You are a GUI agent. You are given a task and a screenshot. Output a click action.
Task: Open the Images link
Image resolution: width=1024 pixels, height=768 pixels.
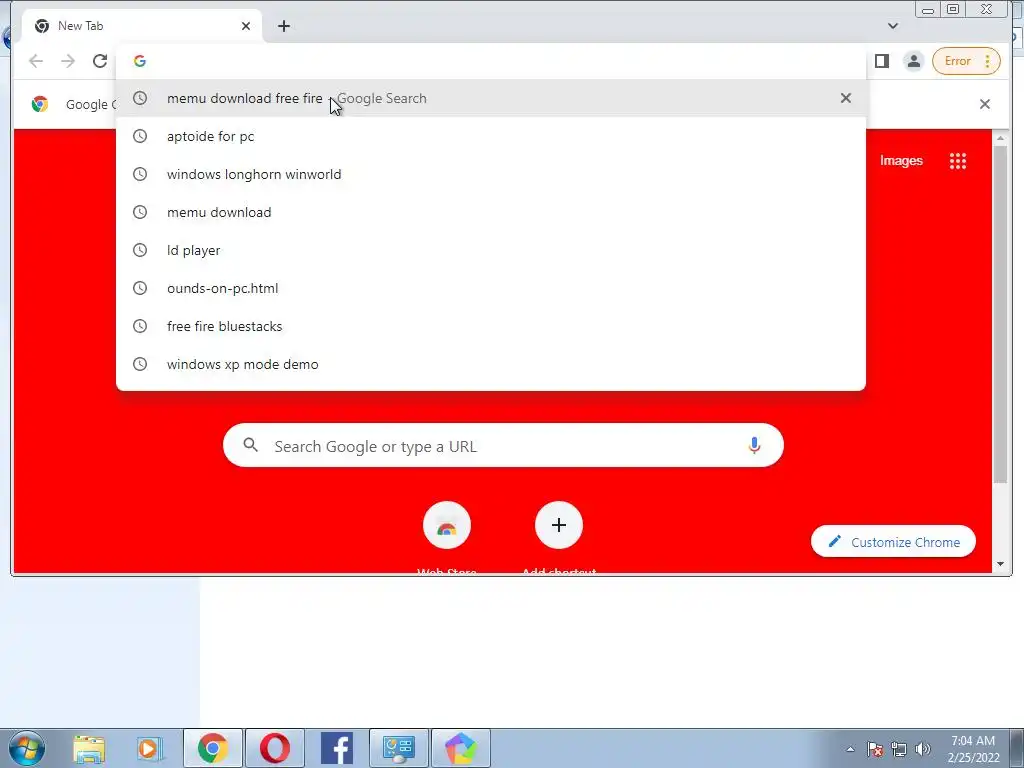[901, 161]
